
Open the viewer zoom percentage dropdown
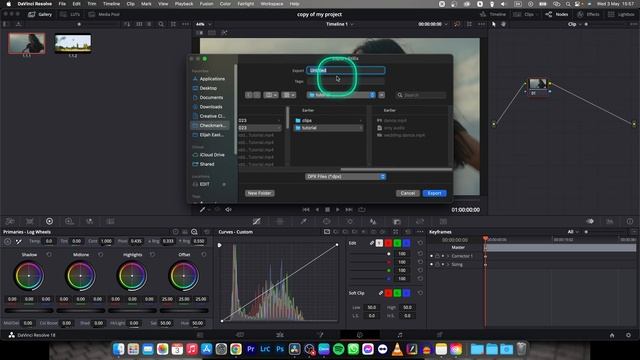point(203,24)
